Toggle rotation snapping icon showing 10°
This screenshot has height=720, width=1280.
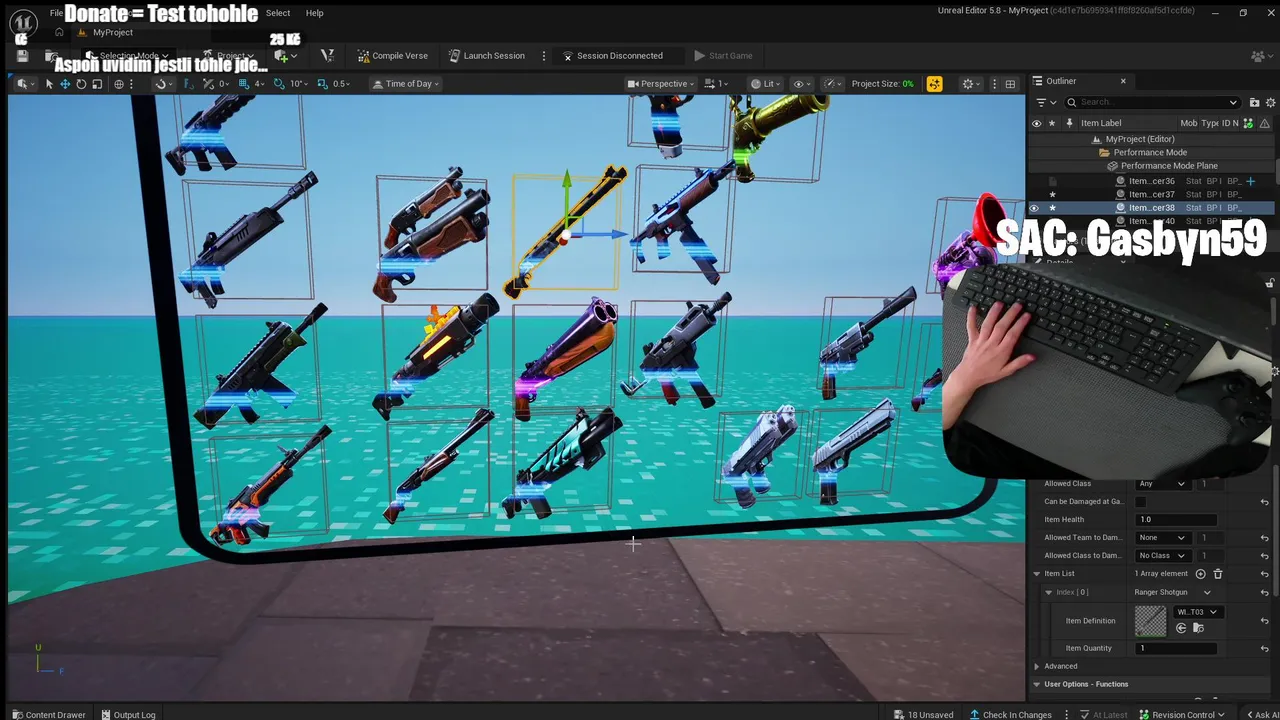[279, 84]
